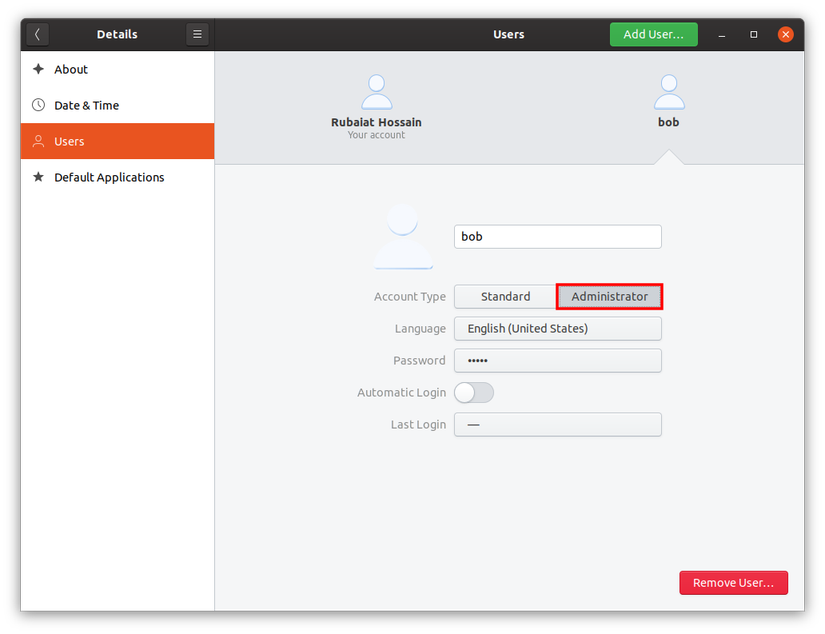Select the bob user account at the top
The image size is (825, 634).
coord(669,101)
